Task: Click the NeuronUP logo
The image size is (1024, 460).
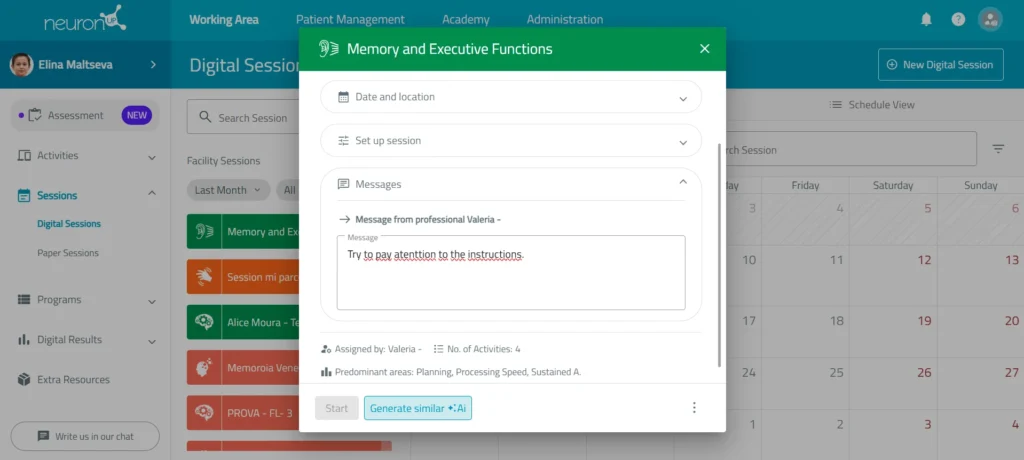Action: (85, 20)
